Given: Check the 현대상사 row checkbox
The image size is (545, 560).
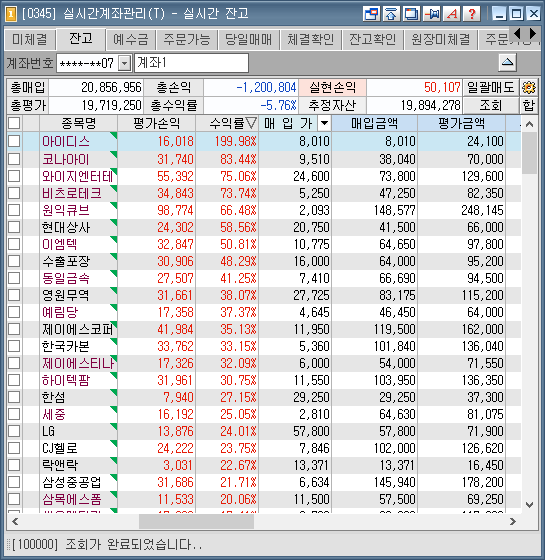Looking at the screenshot, I should pyautogui.click(x=14, y=227).
